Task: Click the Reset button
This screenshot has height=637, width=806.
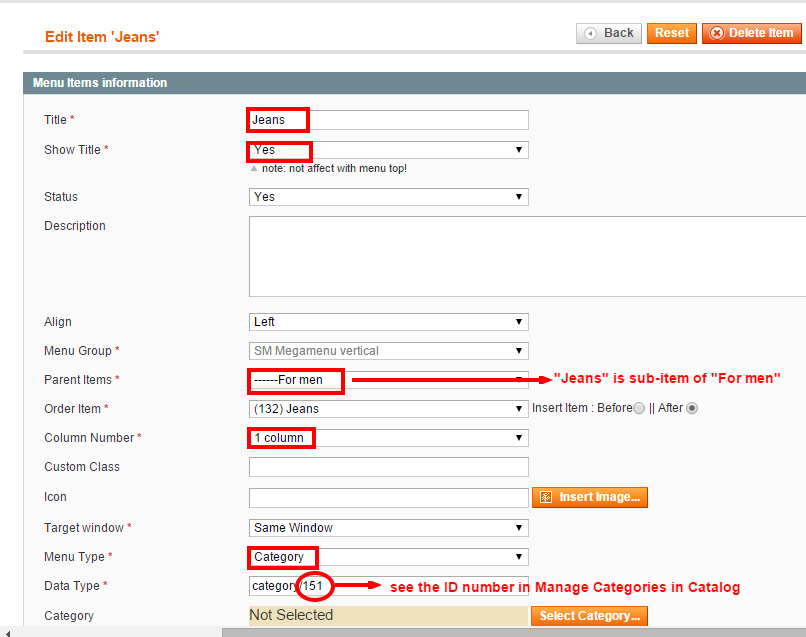Action: (671, 33)
